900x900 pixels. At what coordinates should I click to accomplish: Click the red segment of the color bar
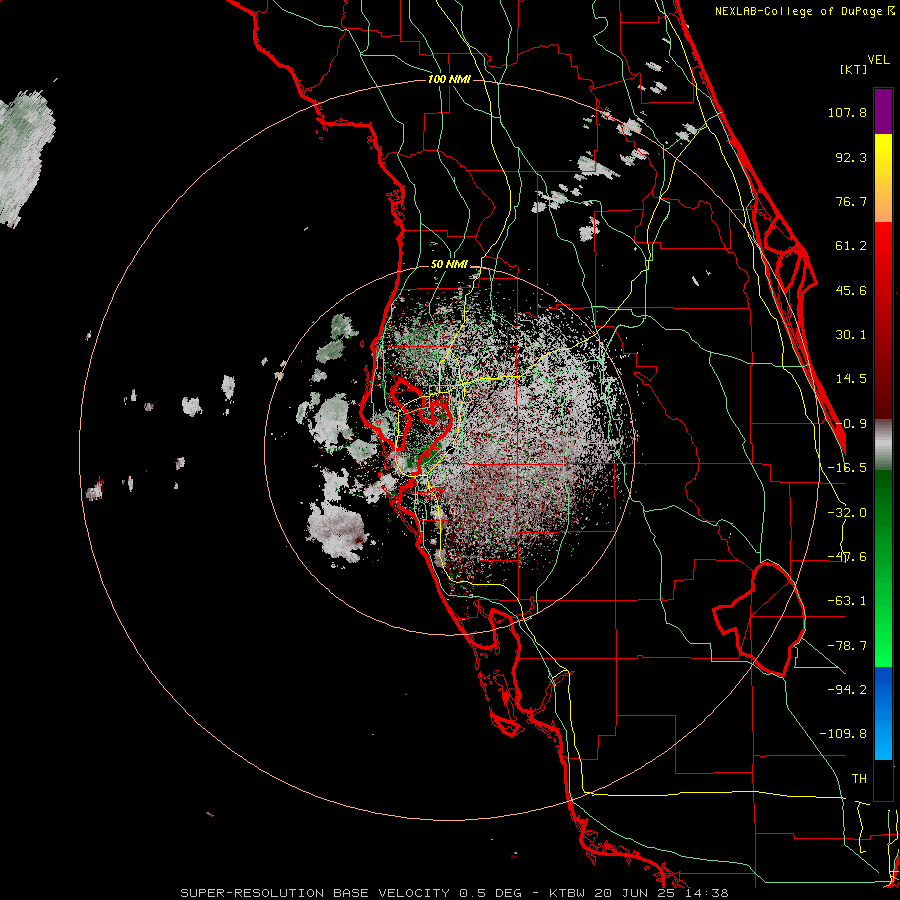pyautogui.click(x=883, y=320)
